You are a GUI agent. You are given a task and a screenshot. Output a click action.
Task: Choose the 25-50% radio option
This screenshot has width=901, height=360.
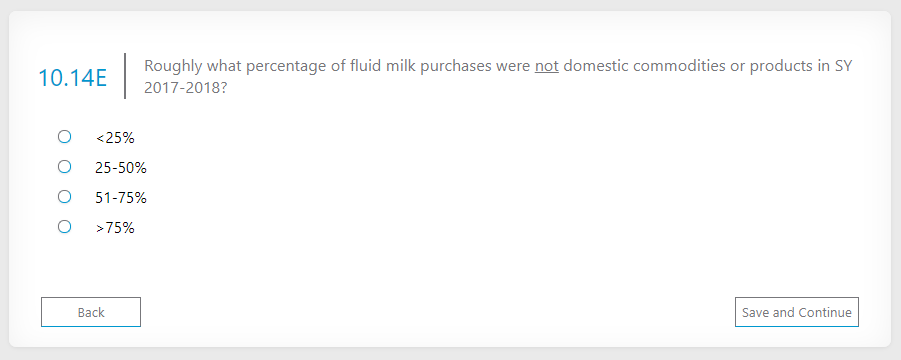64,167
